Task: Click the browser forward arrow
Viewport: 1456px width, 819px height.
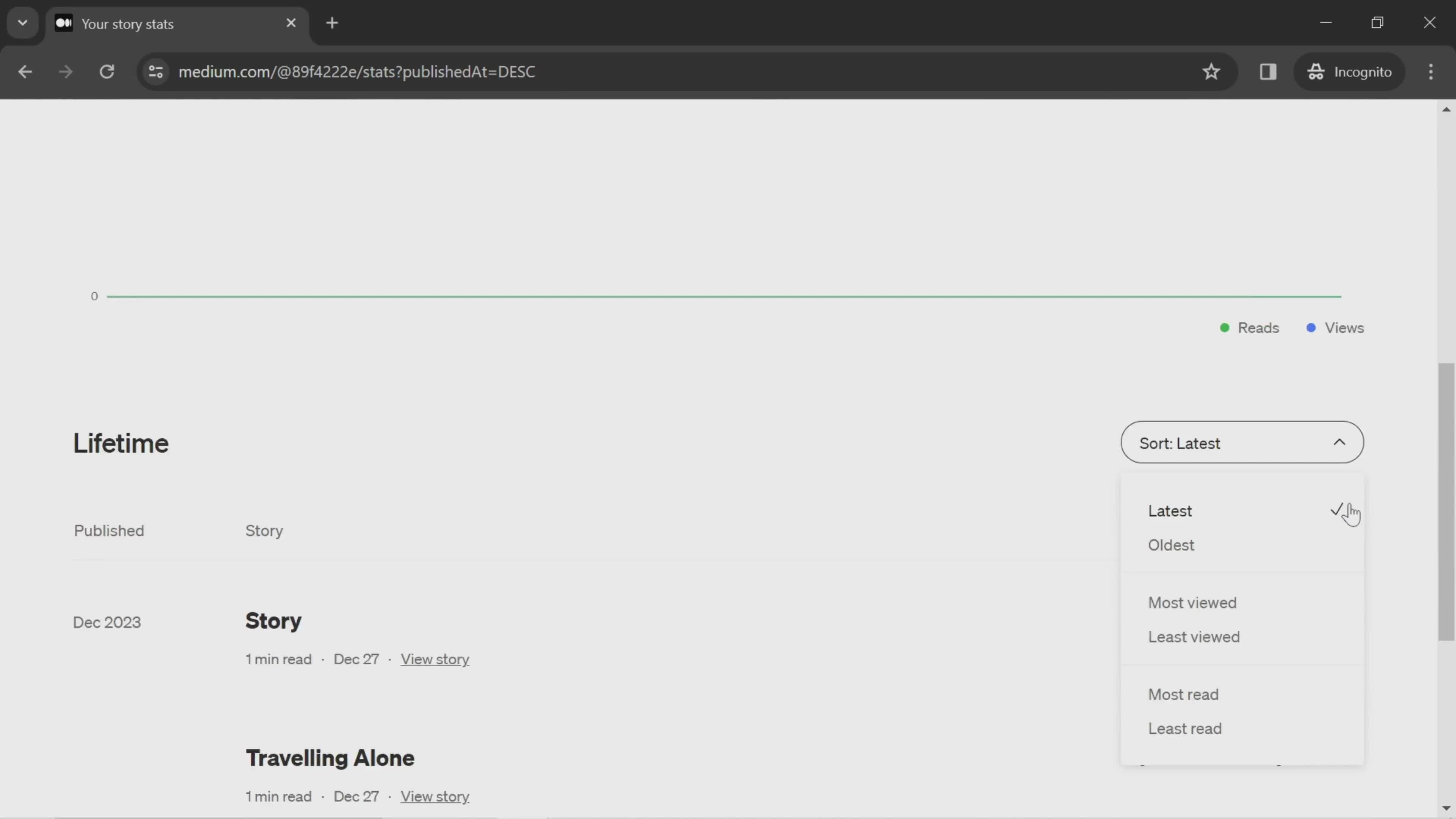Action: click(66, 72)
